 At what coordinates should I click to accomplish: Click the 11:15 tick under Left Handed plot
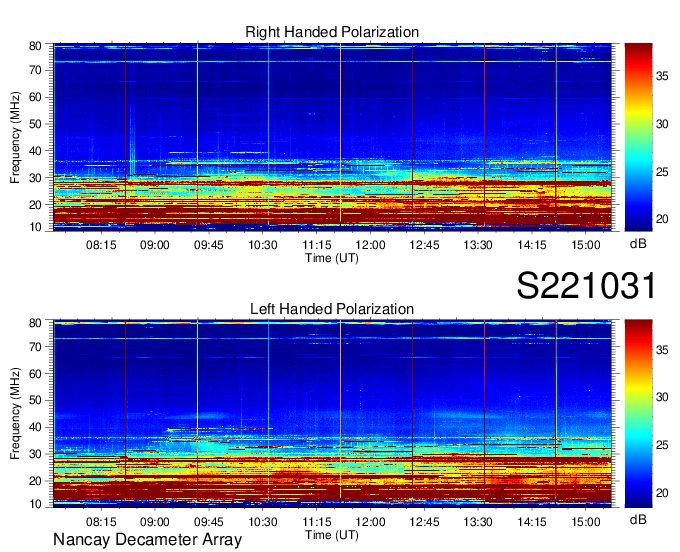pyautogui.click(x=317, y=522)
